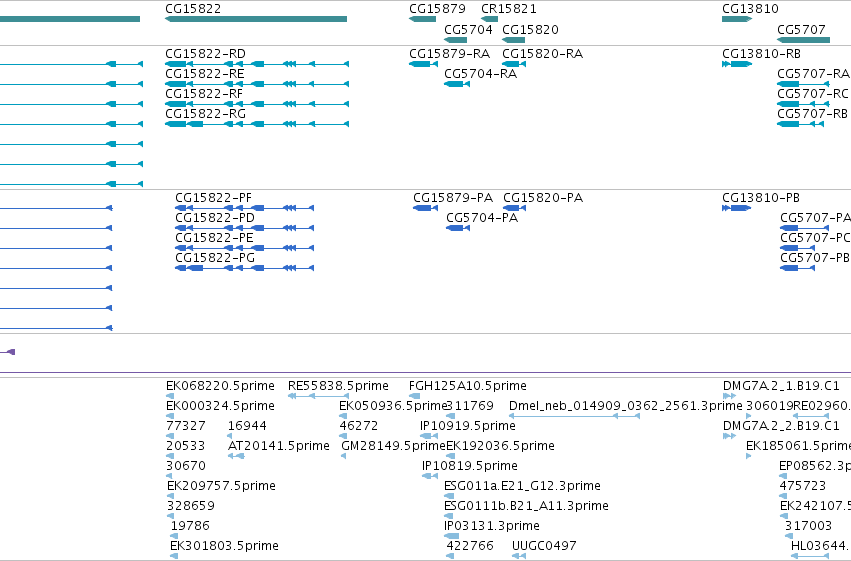Select protein CG13810-PB
Viewport: 851px width, 561px height.
[x=736, y=208]
